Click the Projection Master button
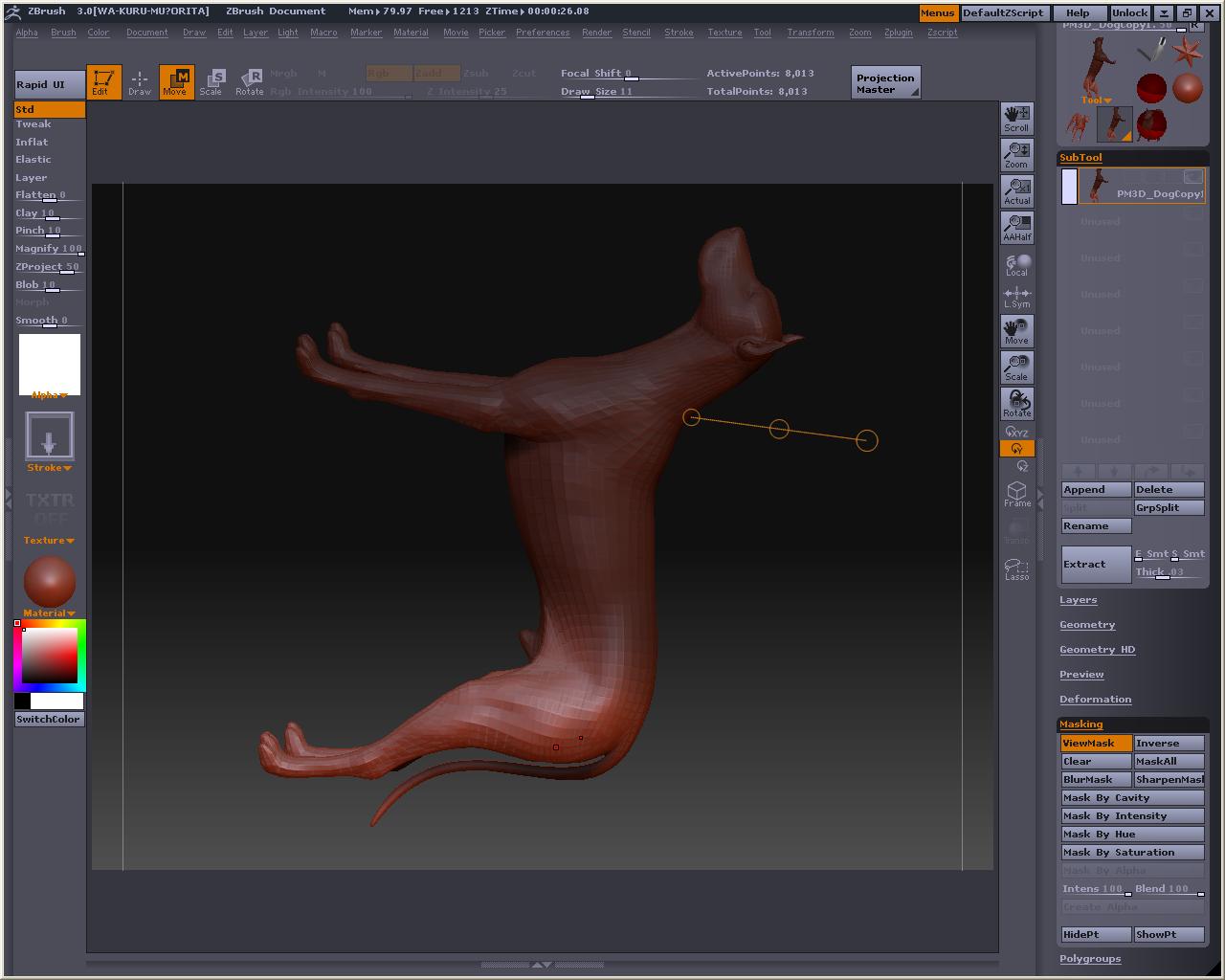This screenshot has width=1225, height=980. pos(885,83)
